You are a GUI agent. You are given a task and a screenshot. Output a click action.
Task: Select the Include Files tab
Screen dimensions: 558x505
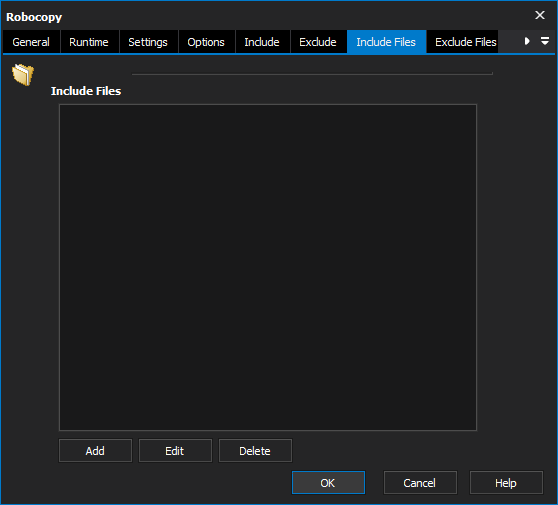pos(386,42)
